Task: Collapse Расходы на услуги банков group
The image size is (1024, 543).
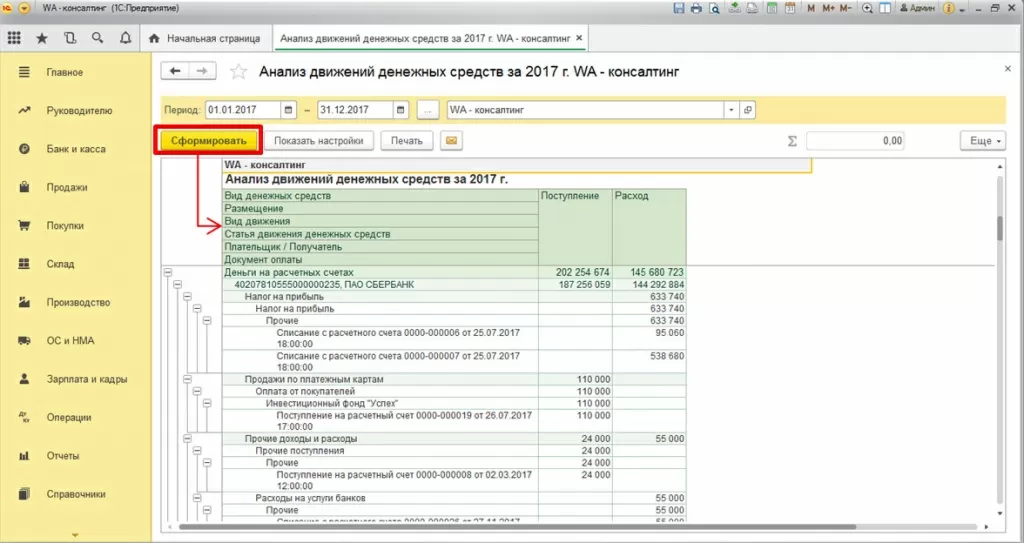Action: tap(197, 498)
